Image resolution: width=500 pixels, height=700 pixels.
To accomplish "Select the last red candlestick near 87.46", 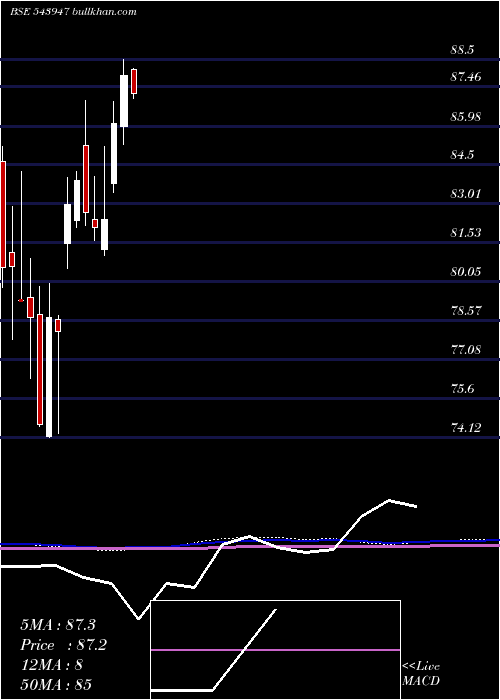I will 133,82.
